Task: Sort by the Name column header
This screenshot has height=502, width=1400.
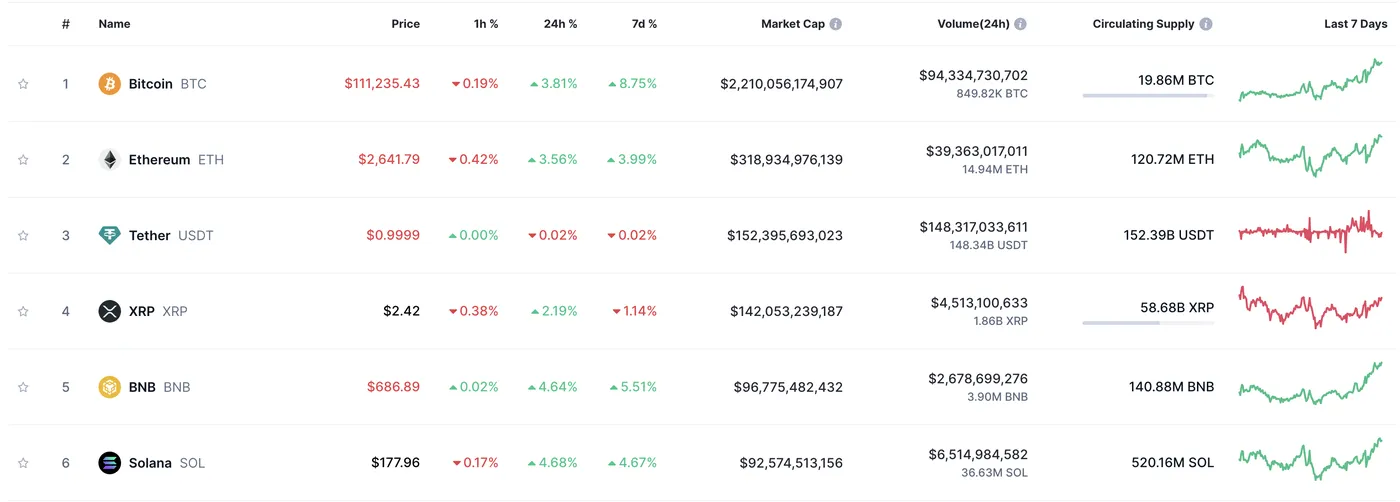Action: 114,24
